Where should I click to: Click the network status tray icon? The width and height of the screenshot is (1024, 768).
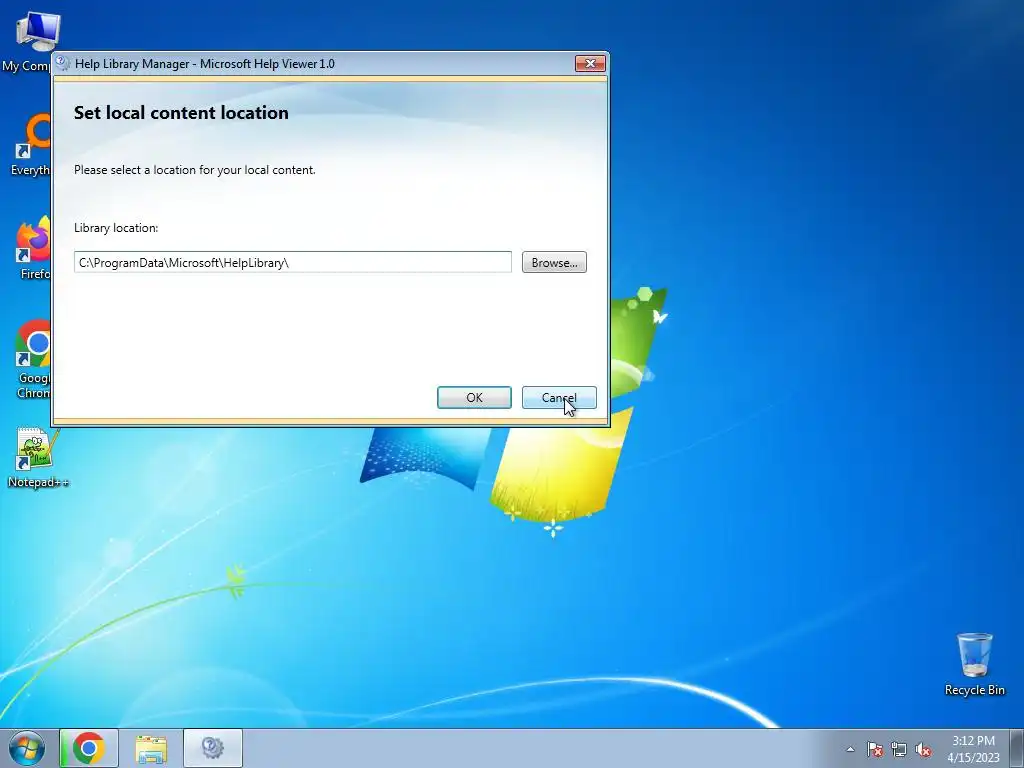click(899, 749)
